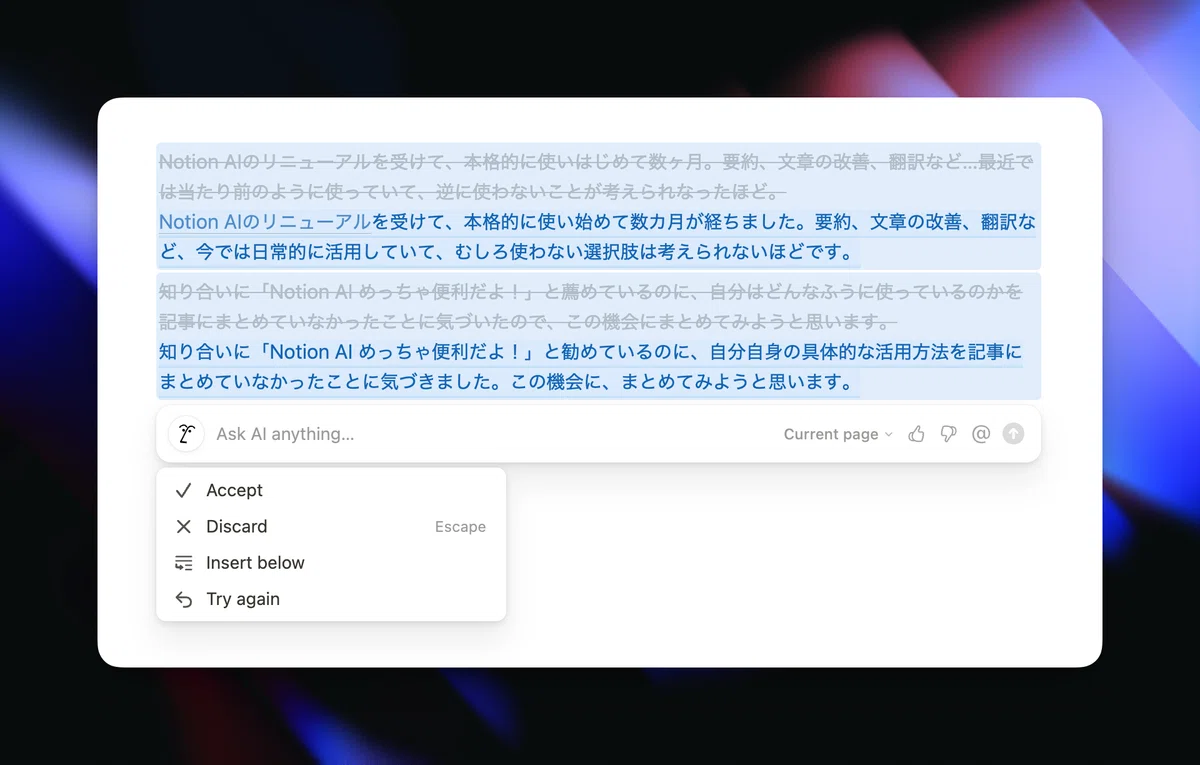Choose Insert below menu entry

[x=331, y=563]
